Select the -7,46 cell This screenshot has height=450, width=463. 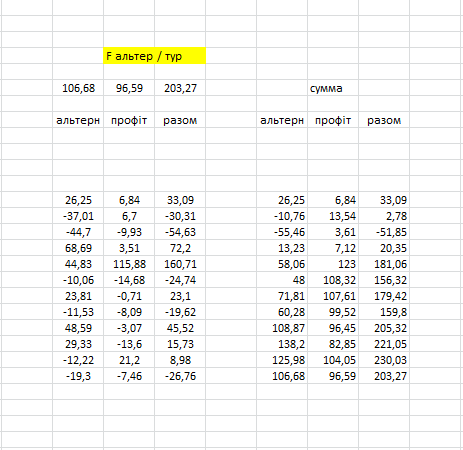(129, 376)
